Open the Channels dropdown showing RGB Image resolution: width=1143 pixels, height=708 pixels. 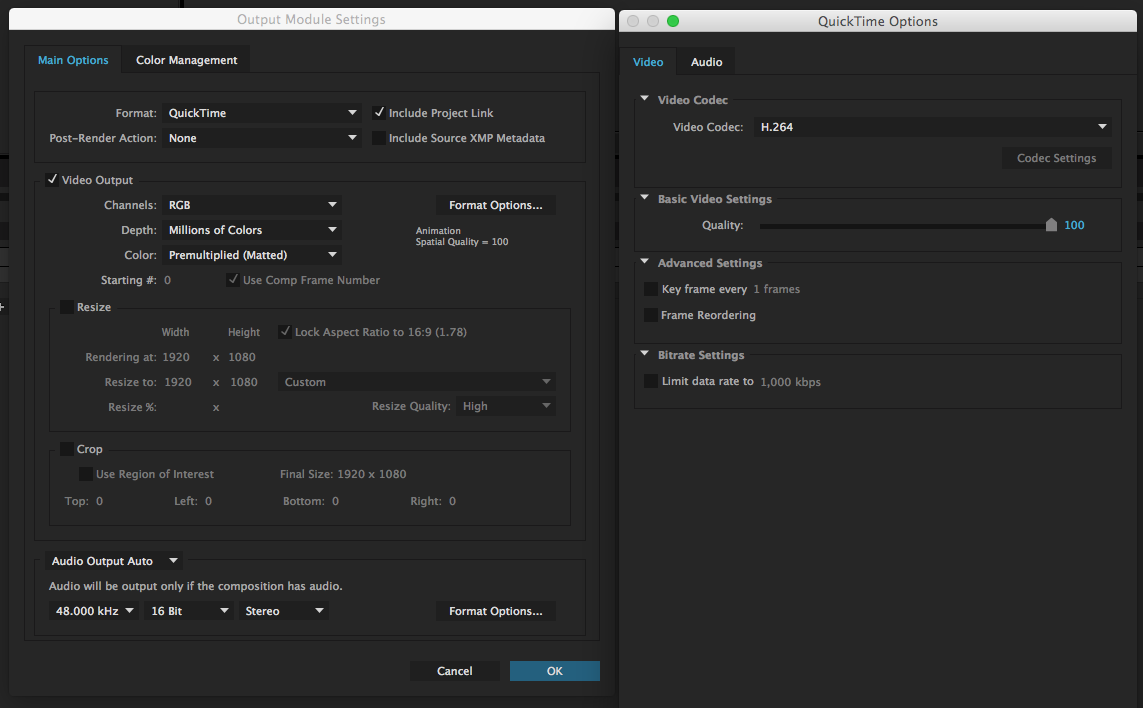251,205
